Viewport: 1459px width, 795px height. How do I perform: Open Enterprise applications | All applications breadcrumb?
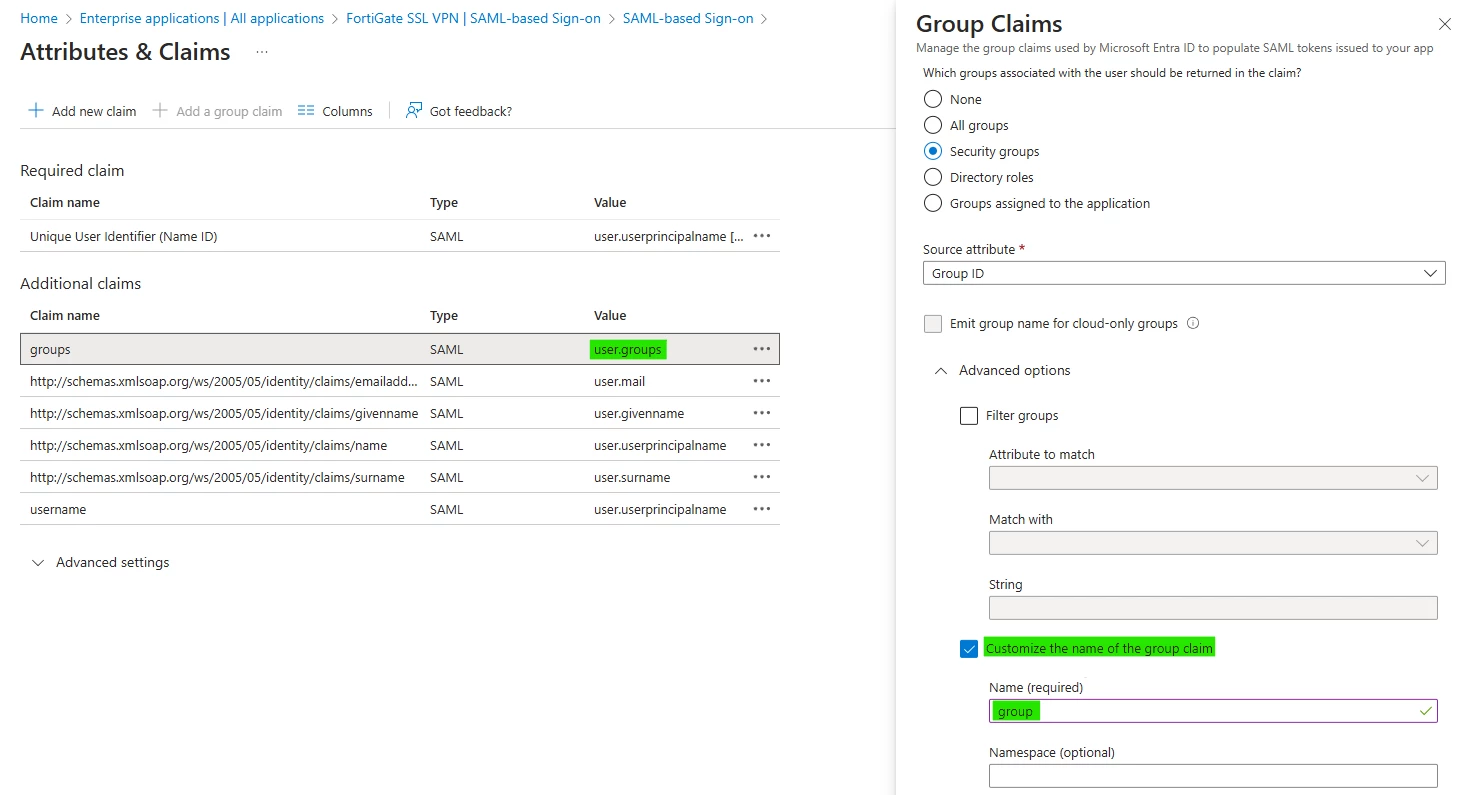point(202,18)
